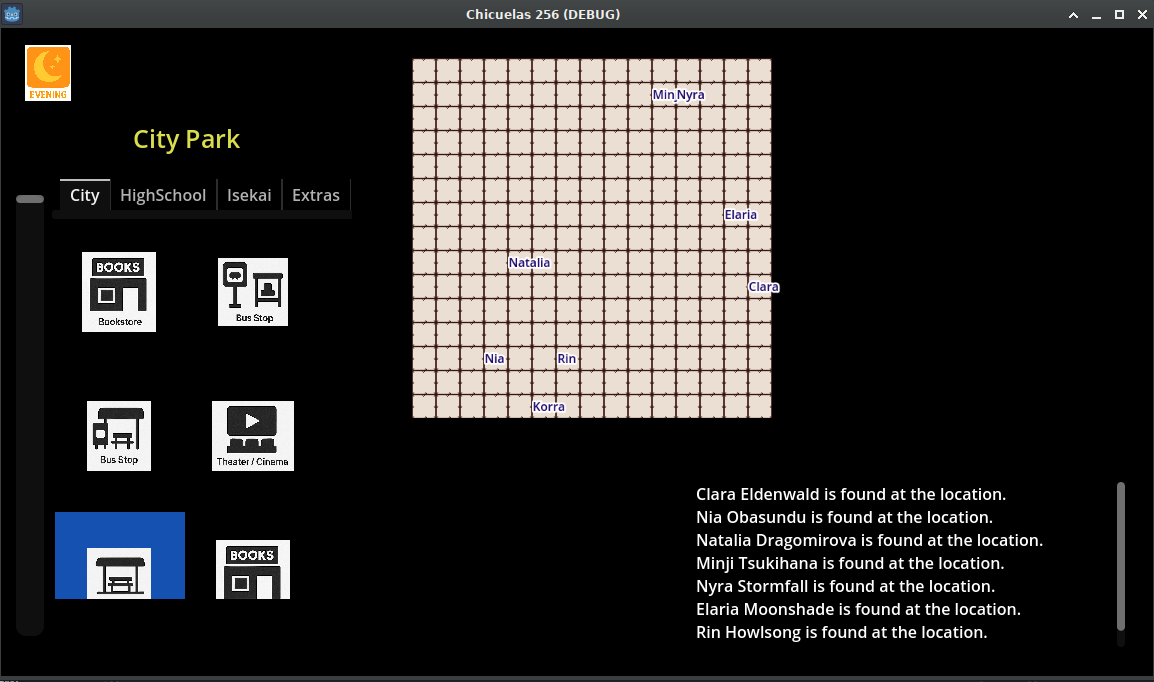1154x682 pixels.
Task: Open the Bookstore location icon
Action: (118, 292)
